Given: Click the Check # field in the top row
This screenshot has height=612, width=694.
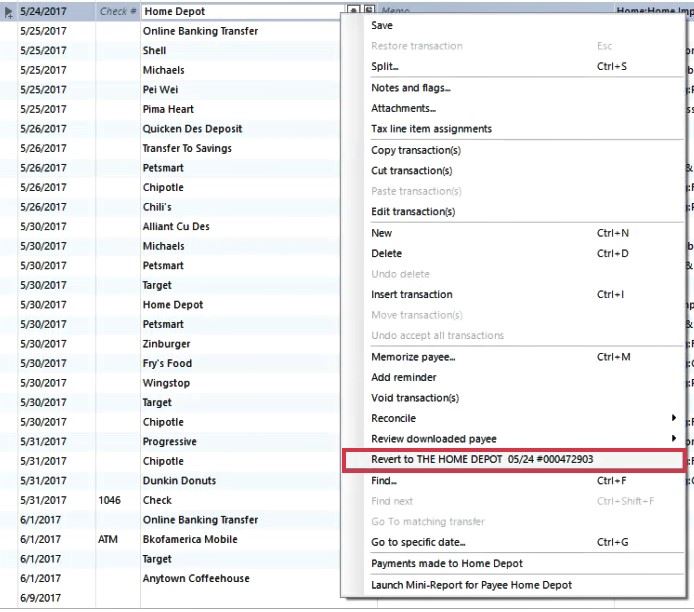Looking at the screenshot, I should tap(118, 12).
